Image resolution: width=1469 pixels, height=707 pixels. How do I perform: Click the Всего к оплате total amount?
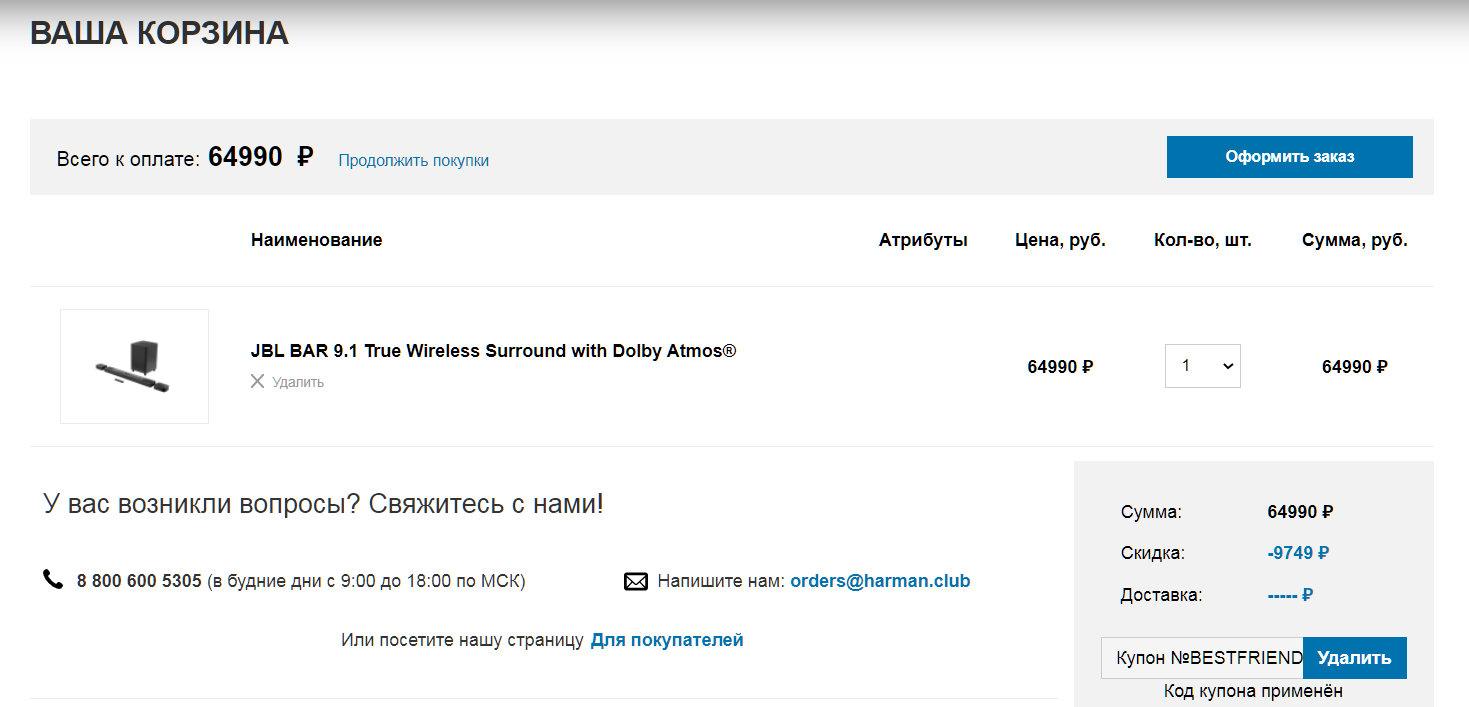click(x=260, y=157)
